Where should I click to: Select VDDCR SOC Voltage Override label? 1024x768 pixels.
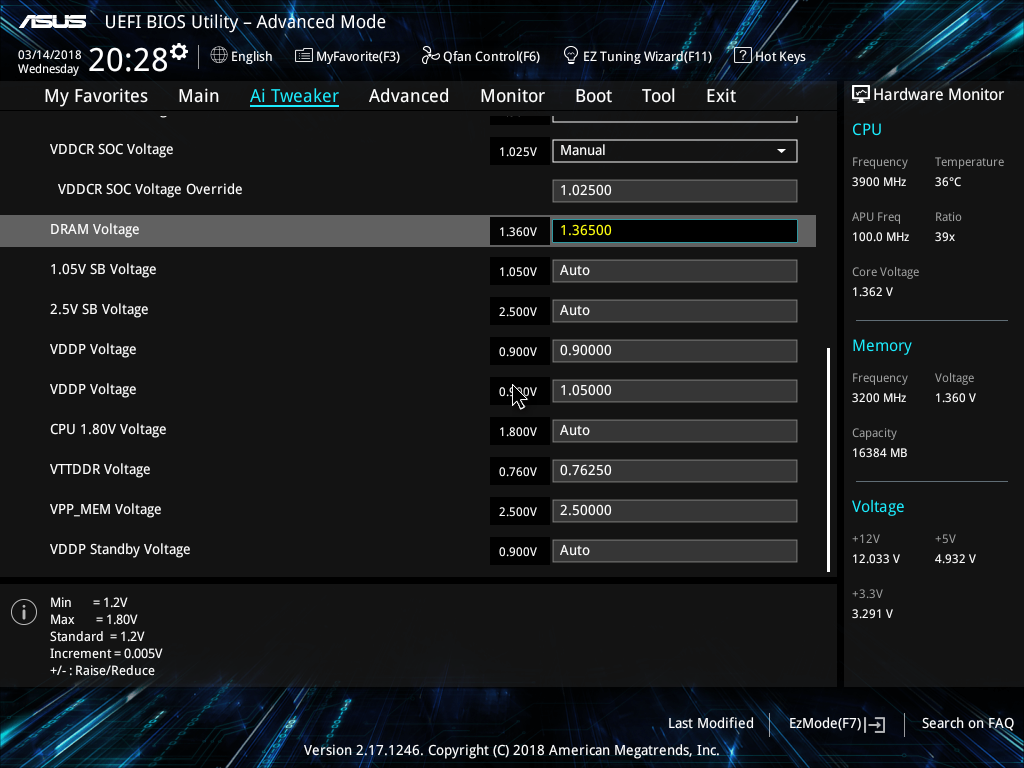click(150, 189)
